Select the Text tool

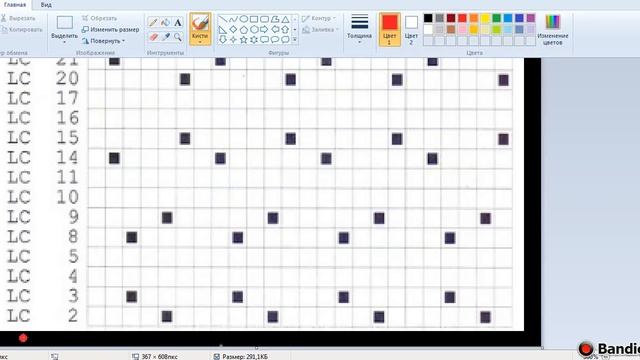tap(178, 22)
